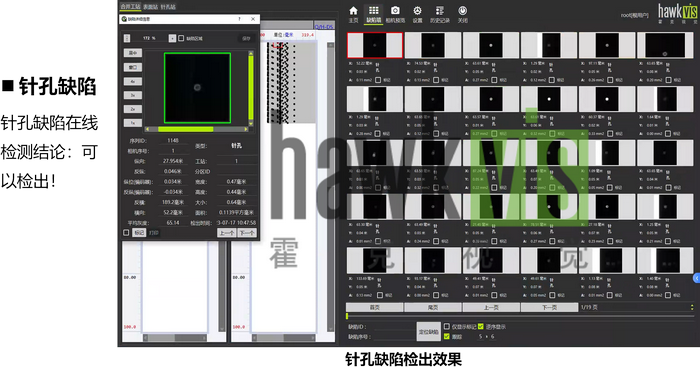
Task: Open the history records icon
Action: (x=440, y=13)
